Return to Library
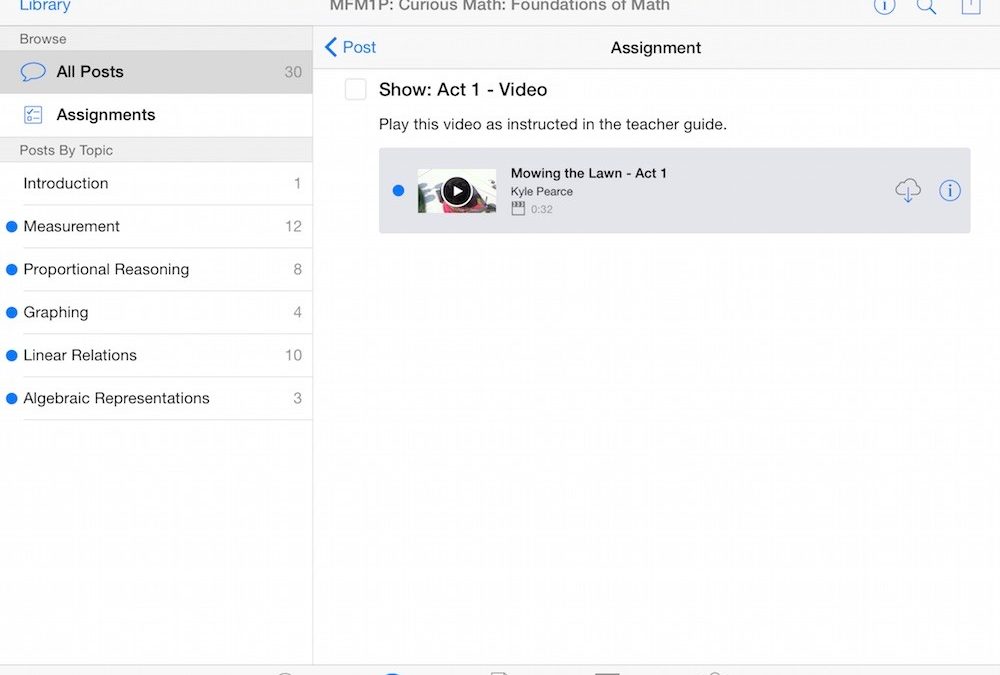 tap(45, 6)
